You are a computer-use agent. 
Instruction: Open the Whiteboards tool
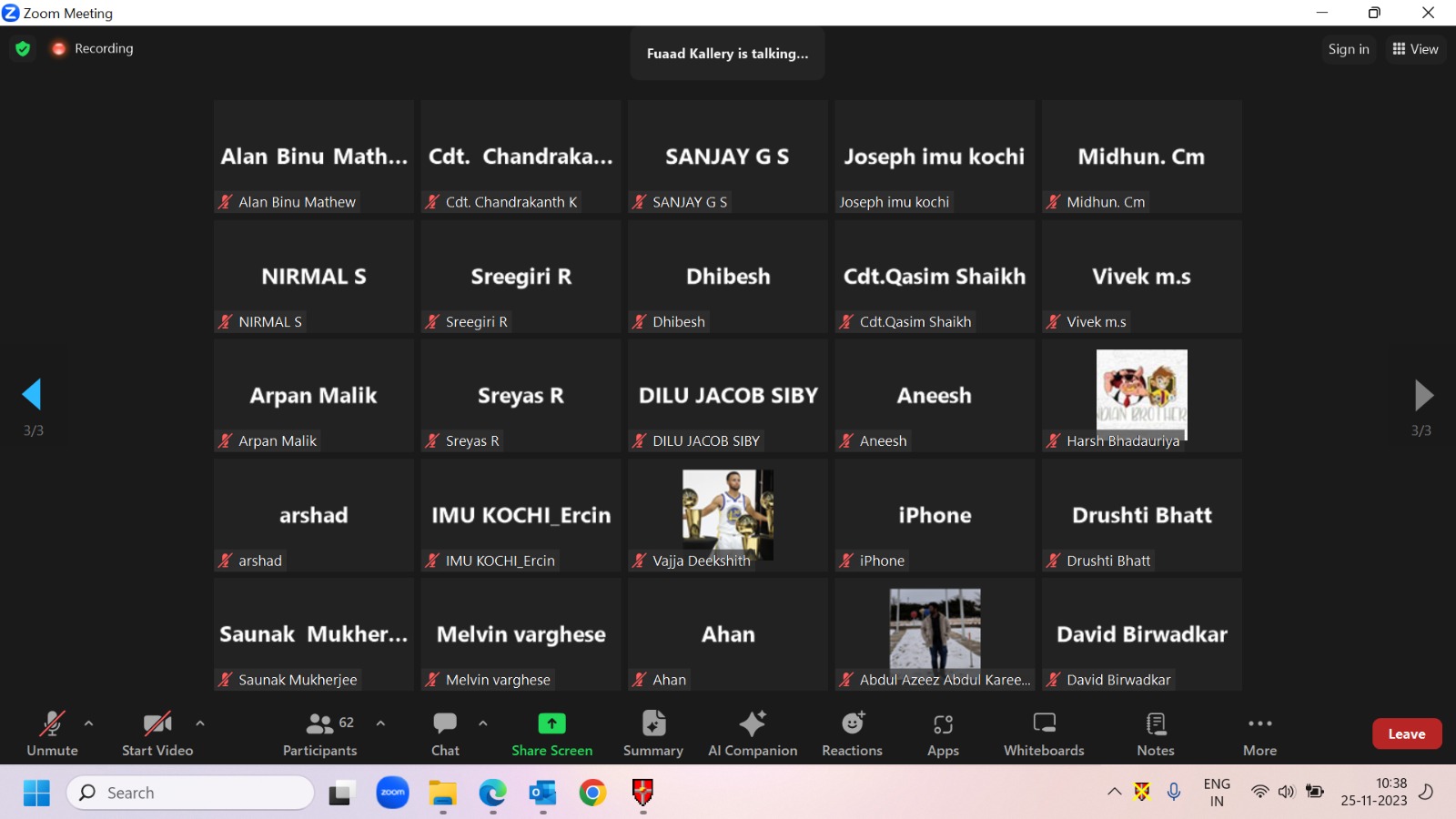(x=1044, y=733)
